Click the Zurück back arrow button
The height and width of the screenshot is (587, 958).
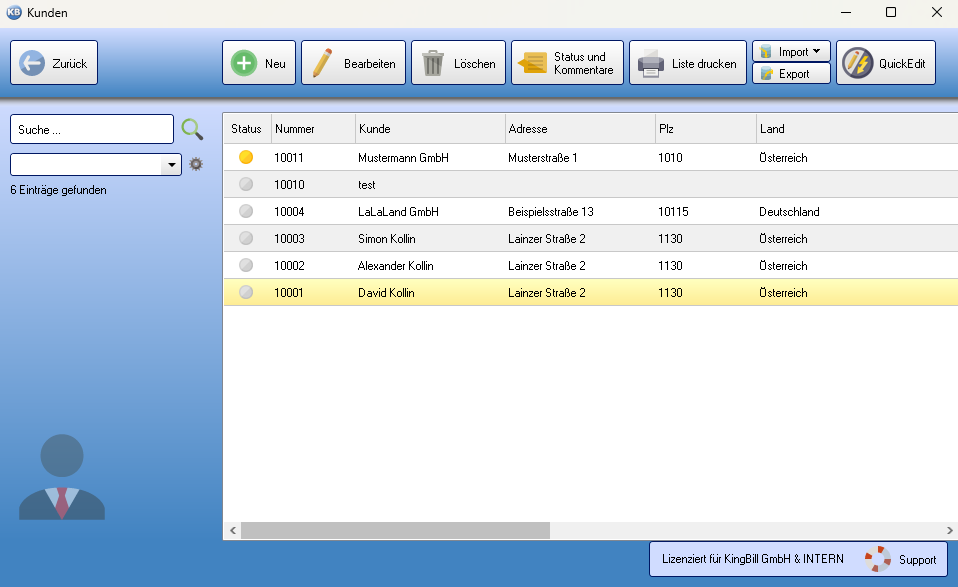[x=54, y=63]
